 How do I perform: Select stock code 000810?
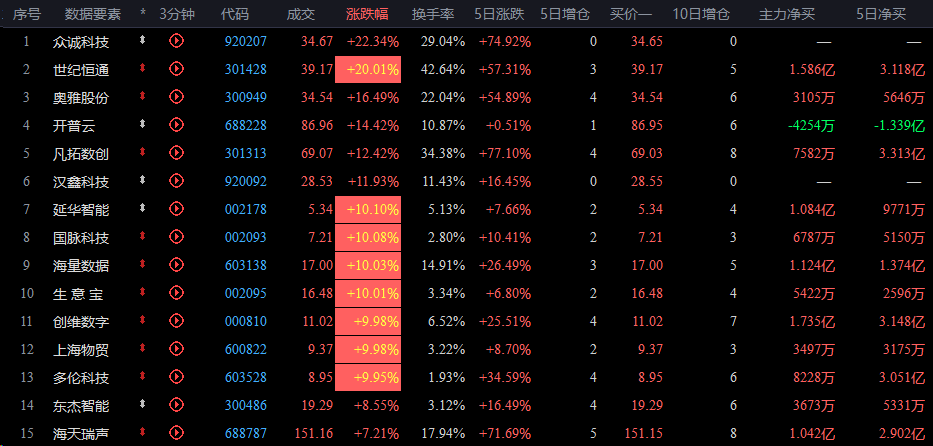(x=246, y=322)
